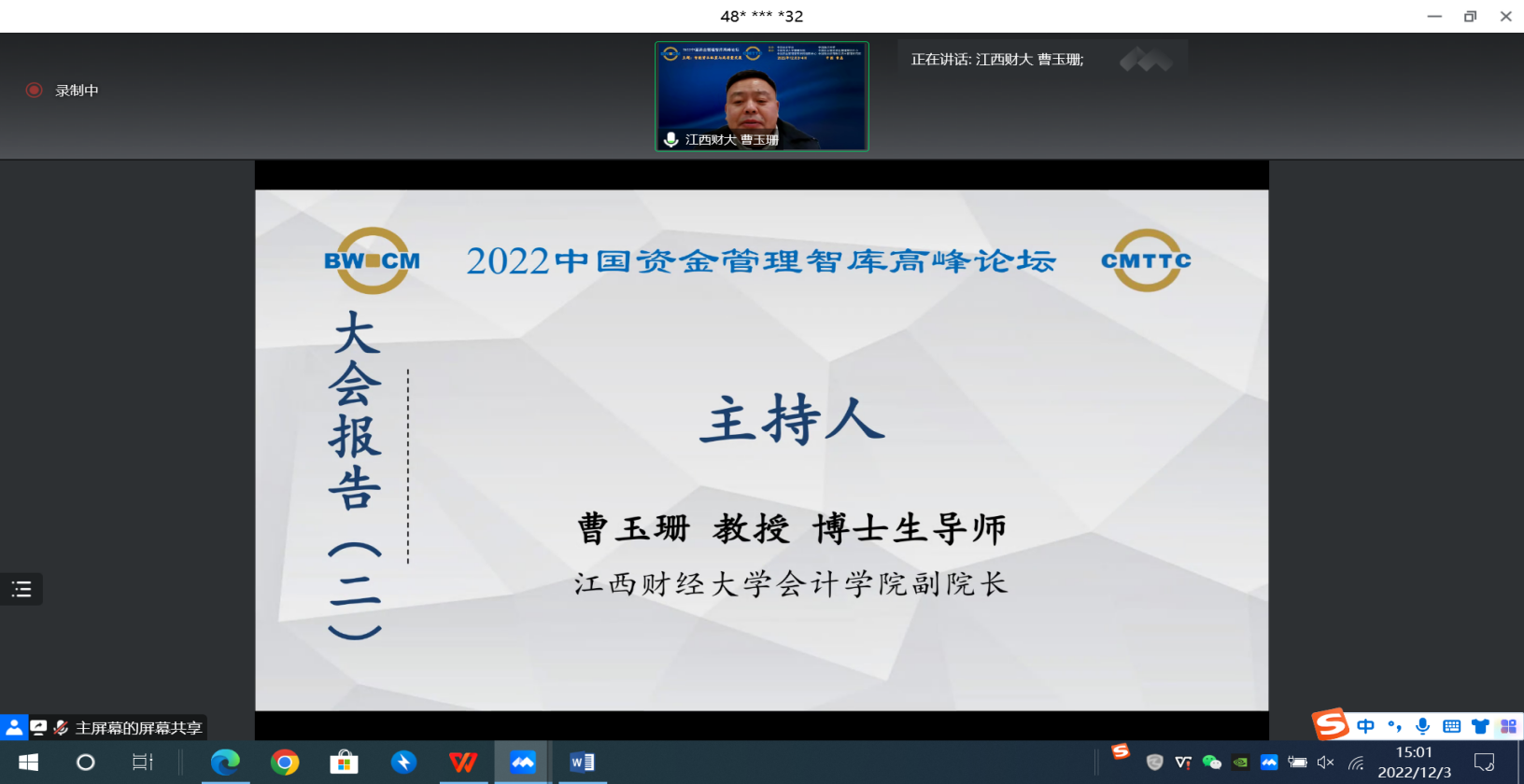
Task: Click Tencent Meeting tray icon
Action: (1269, 763)
